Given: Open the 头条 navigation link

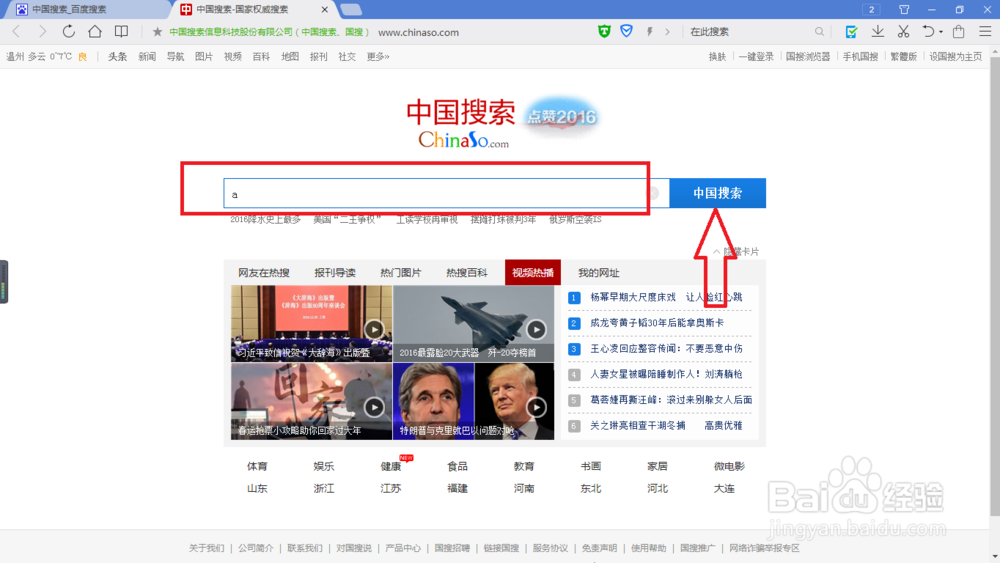Looking at the screenshot, I should [x=117, y=57].
